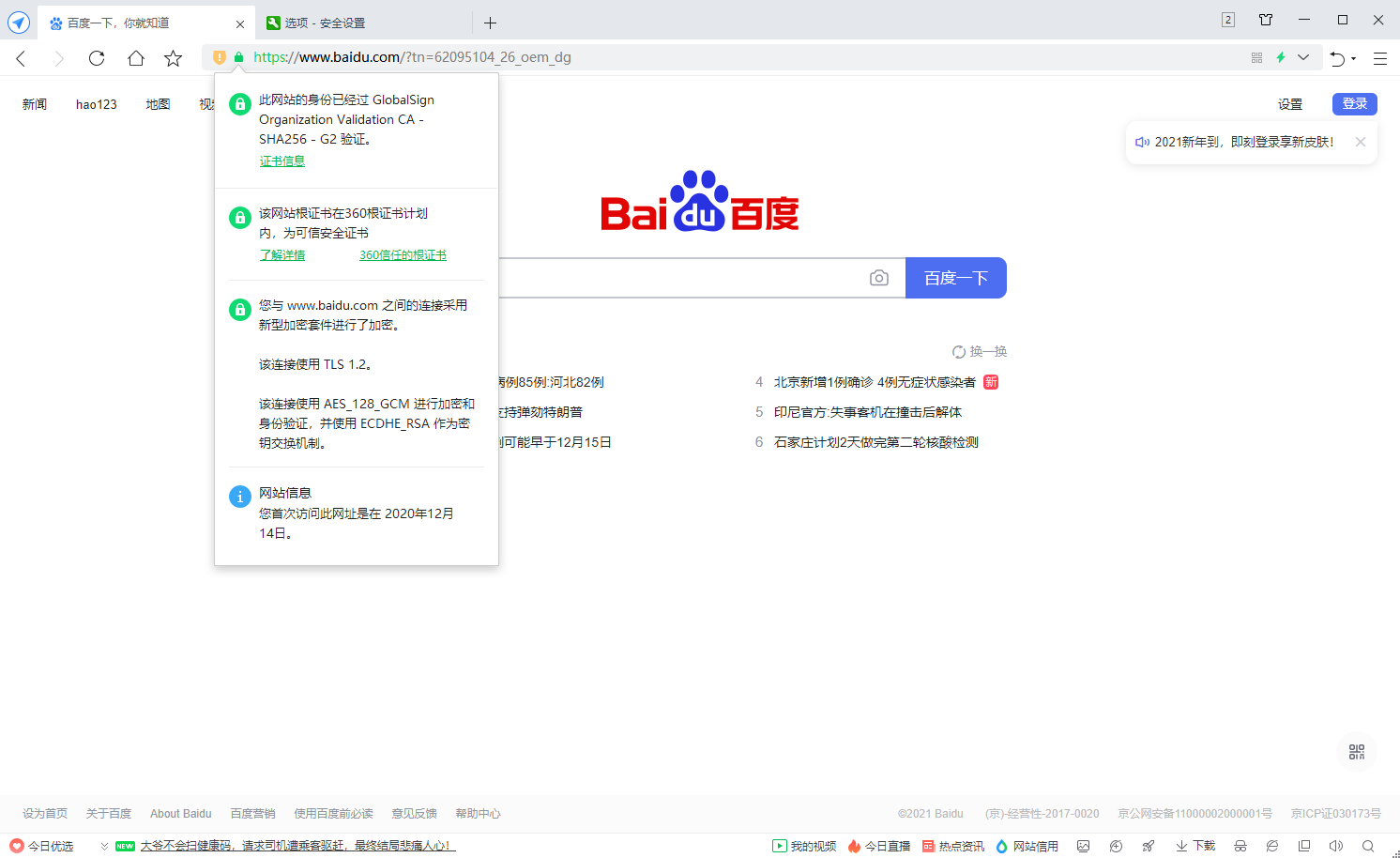Click the 百度一下 search button
The width and height of the screenshot is (1400, 858).
[x=956, y=278]
